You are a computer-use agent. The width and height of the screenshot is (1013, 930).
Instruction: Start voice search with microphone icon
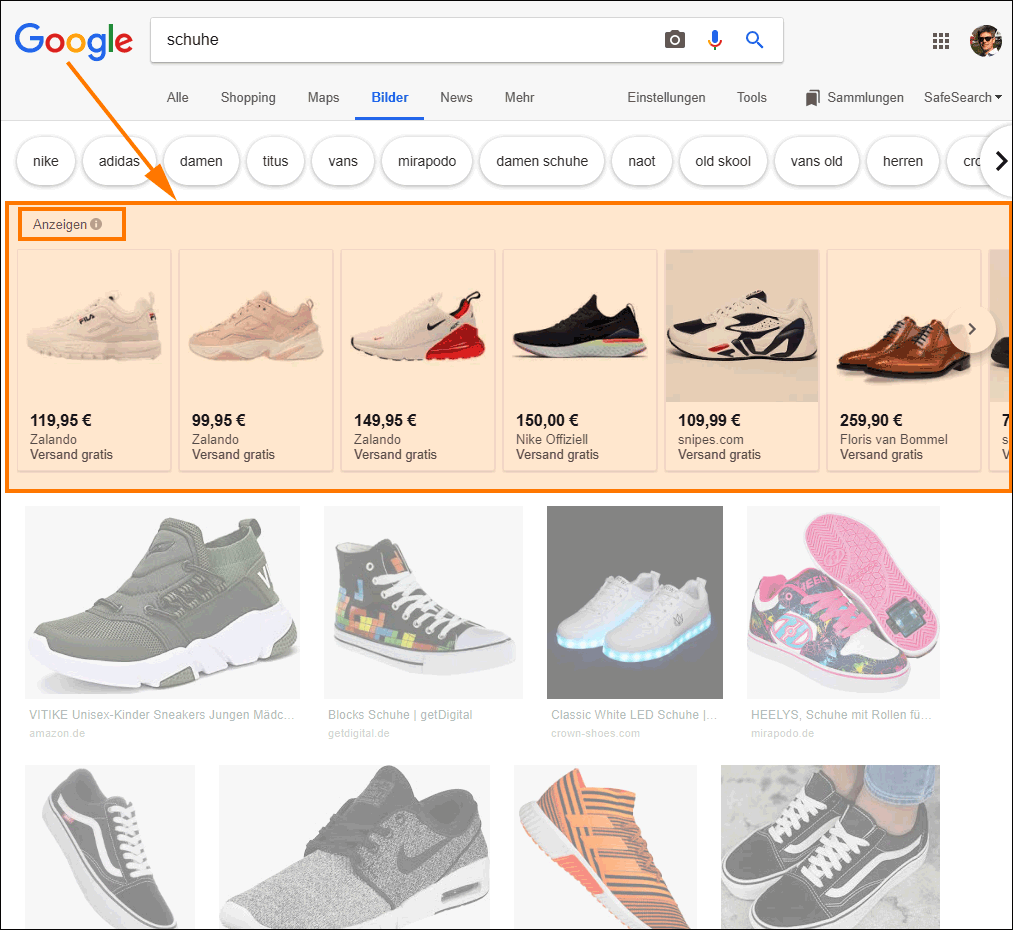tap(715, 39)
